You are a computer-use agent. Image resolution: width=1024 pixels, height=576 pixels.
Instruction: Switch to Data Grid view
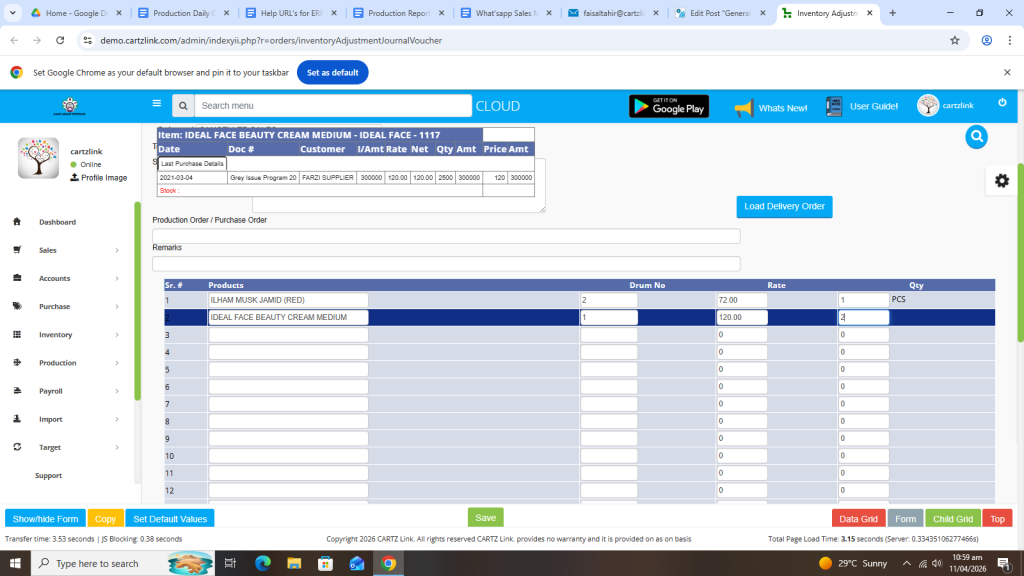tap(858, 519)
